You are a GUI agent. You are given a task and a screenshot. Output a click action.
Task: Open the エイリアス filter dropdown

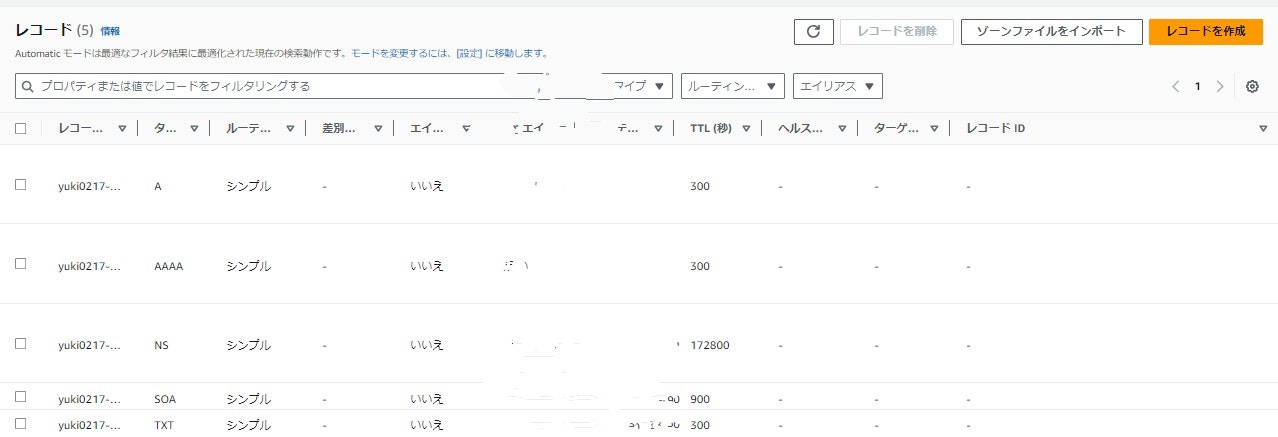pyautogui.click(x=837, y=87)
